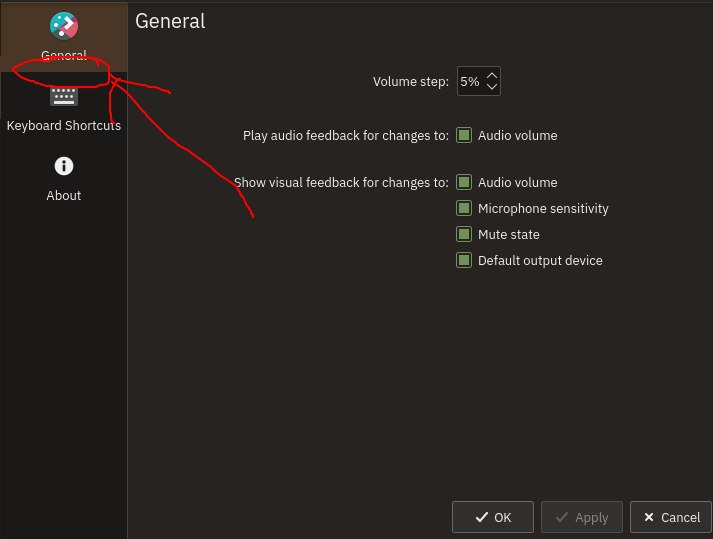
Task: Toggle Default output device checkbox
Action: coord(464,260)
